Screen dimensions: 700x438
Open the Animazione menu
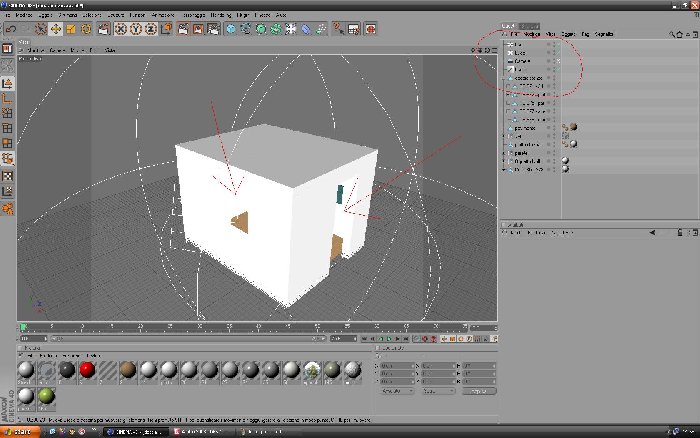(x=163, y=15)
